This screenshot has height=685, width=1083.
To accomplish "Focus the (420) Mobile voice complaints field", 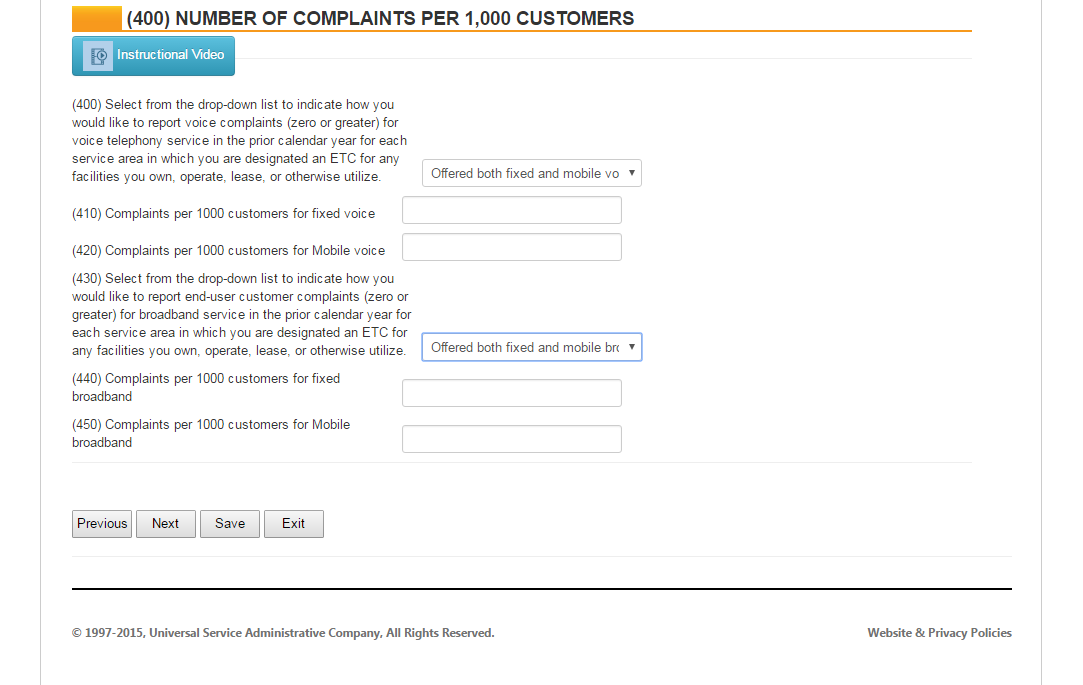I will click(x=511, y=247).
